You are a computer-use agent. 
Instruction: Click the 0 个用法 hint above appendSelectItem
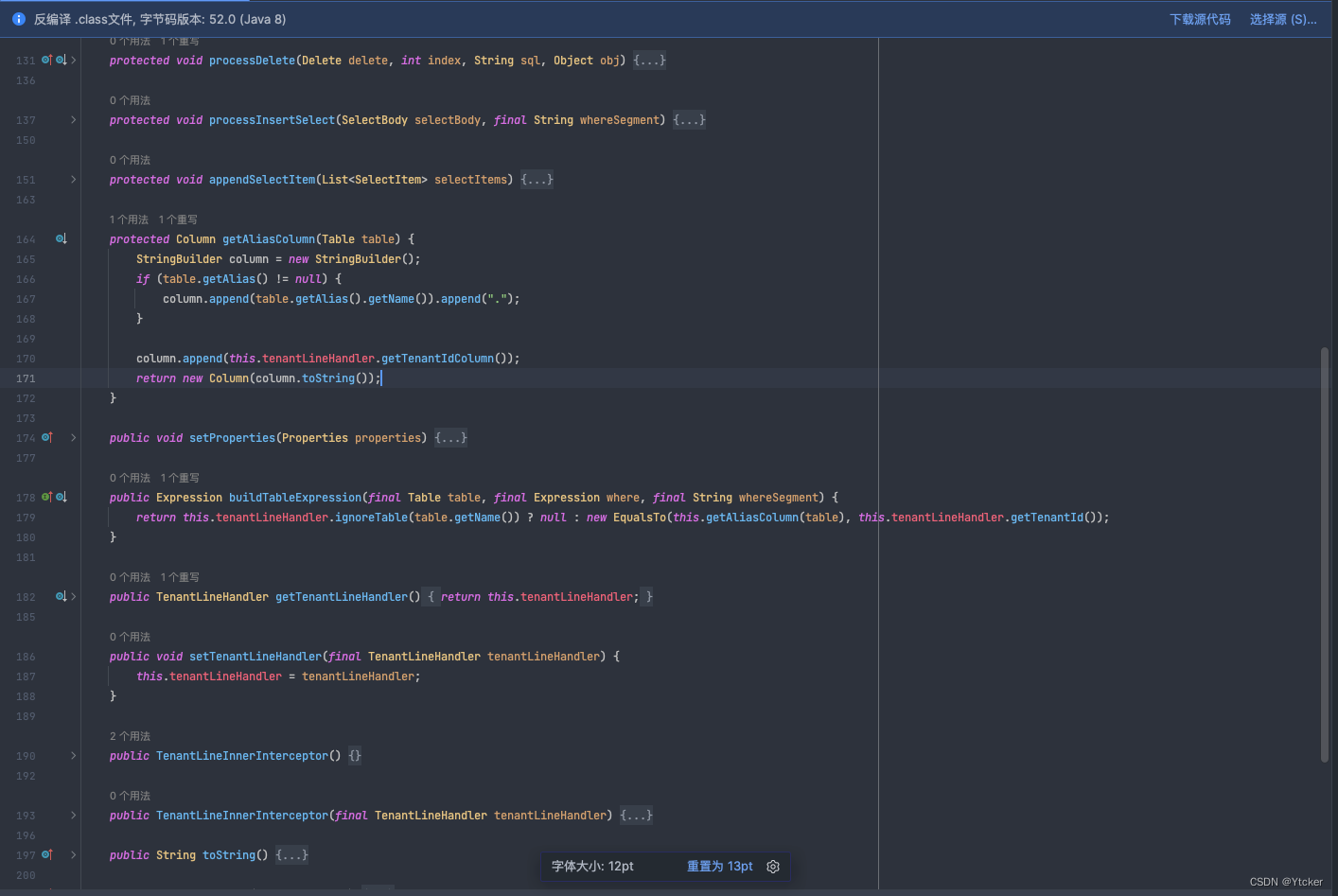point(130,160)
